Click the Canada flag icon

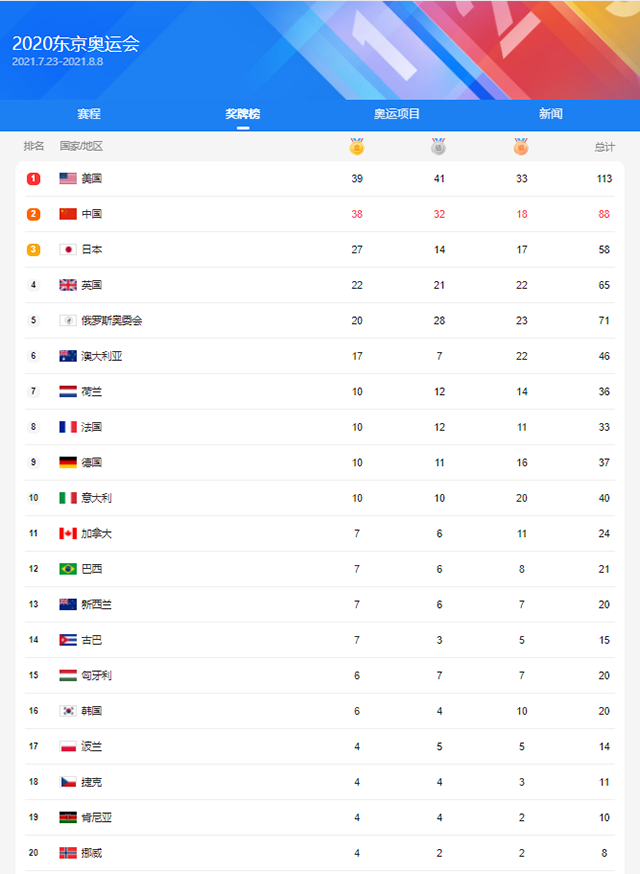tap(68, 534)
